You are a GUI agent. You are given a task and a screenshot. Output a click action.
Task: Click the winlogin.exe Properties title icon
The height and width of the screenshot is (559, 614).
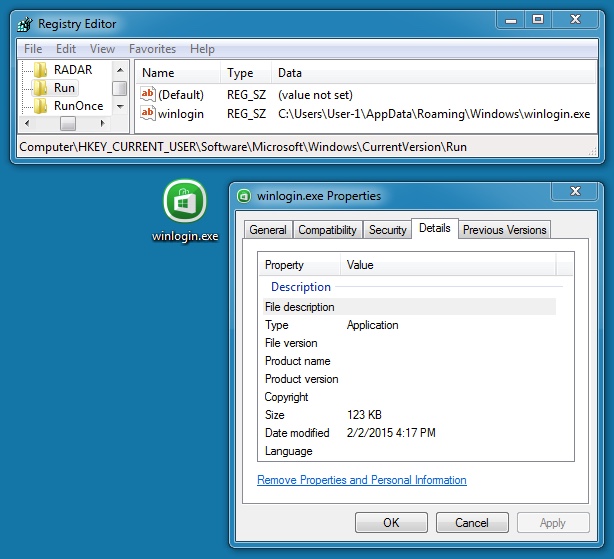[244, 196]
